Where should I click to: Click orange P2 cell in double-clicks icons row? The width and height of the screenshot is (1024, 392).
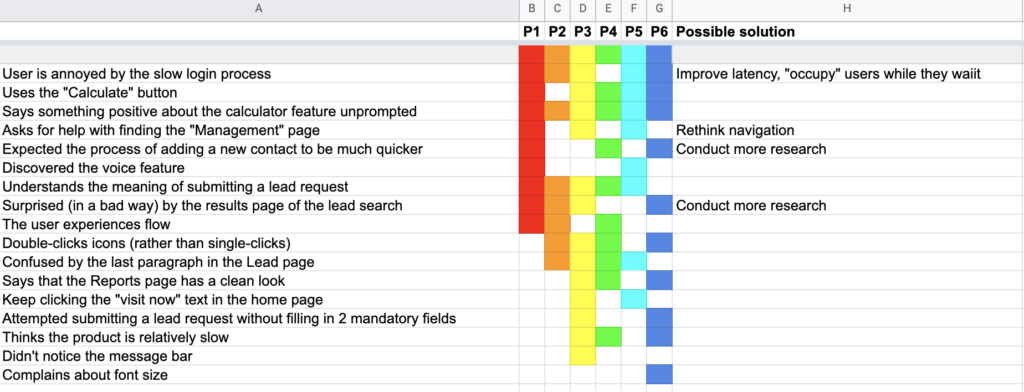pyautogui.click(x=557, y=243)
